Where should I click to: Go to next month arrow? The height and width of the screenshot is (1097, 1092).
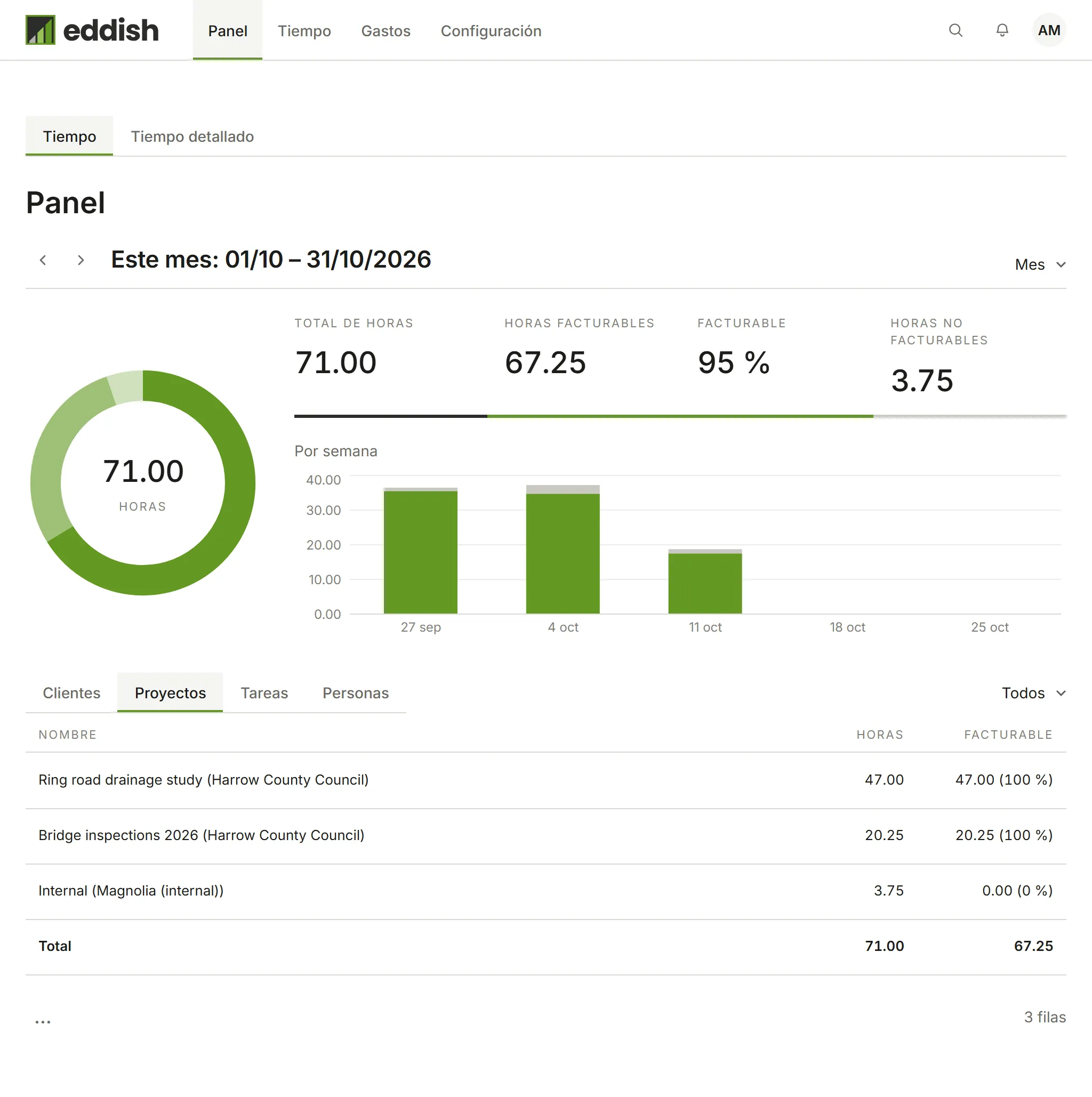click(x=81, y=260)
